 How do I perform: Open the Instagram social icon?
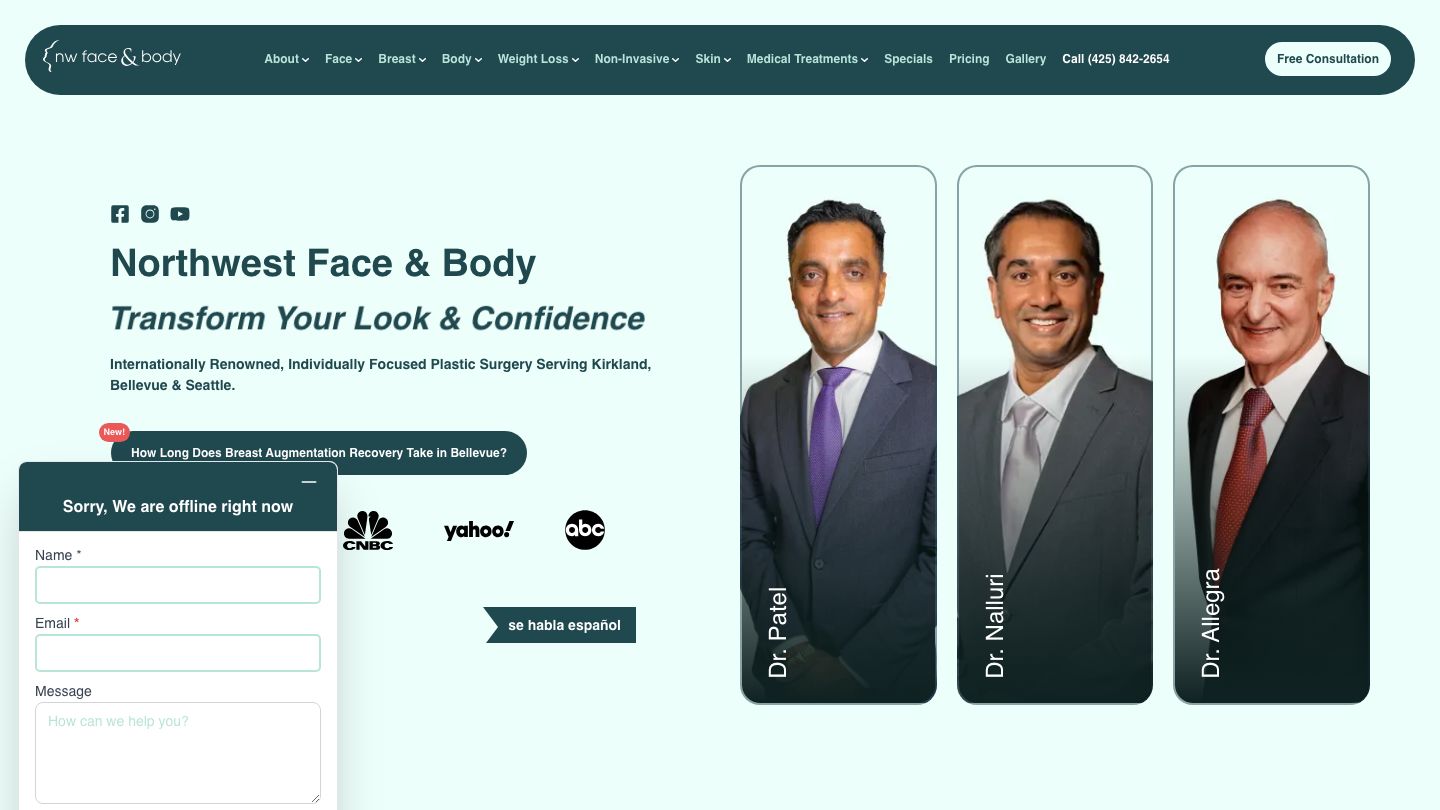[150, 214]
